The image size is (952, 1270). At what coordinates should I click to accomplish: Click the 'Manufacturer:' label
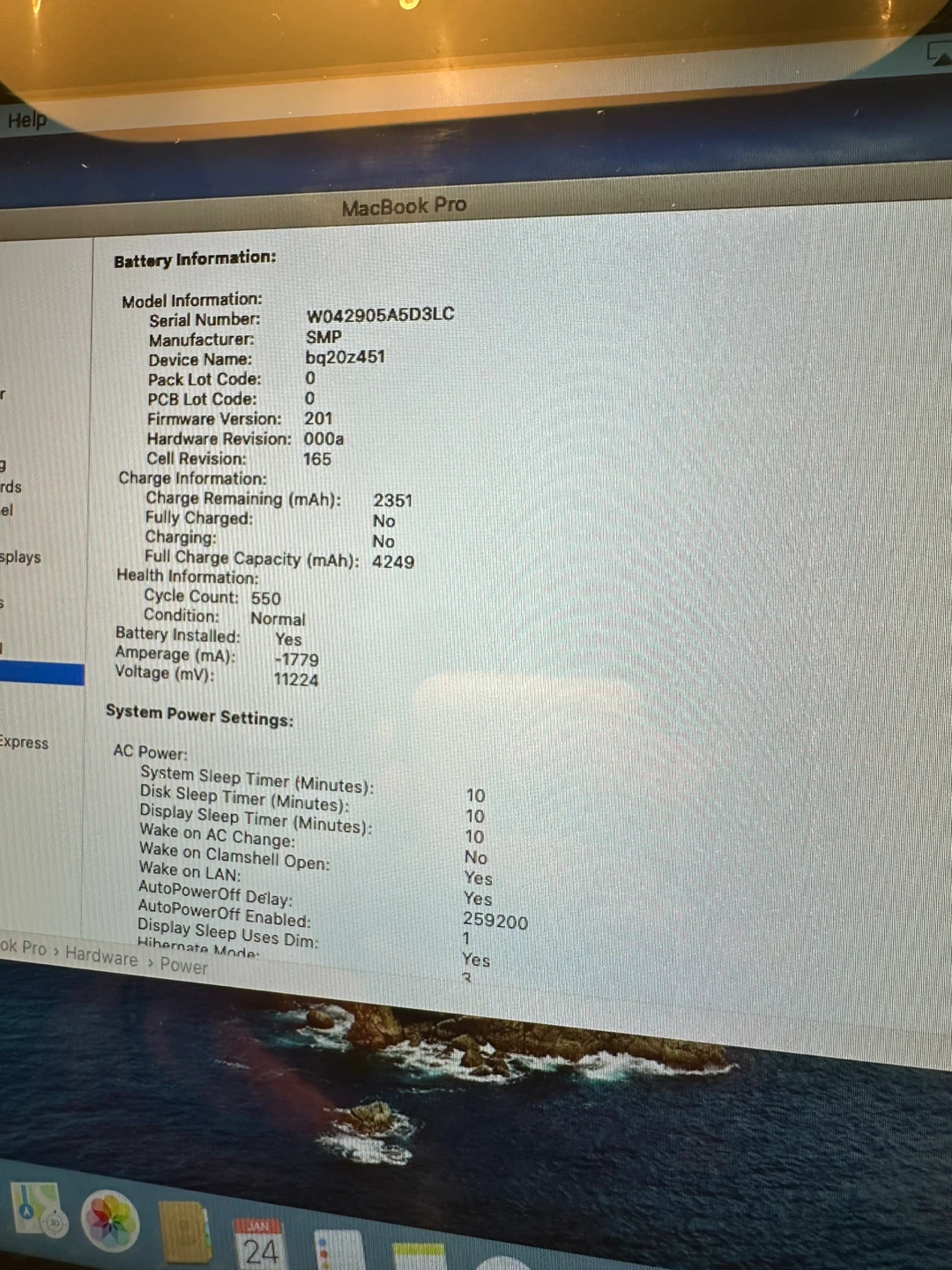click(x=201, y=340)
